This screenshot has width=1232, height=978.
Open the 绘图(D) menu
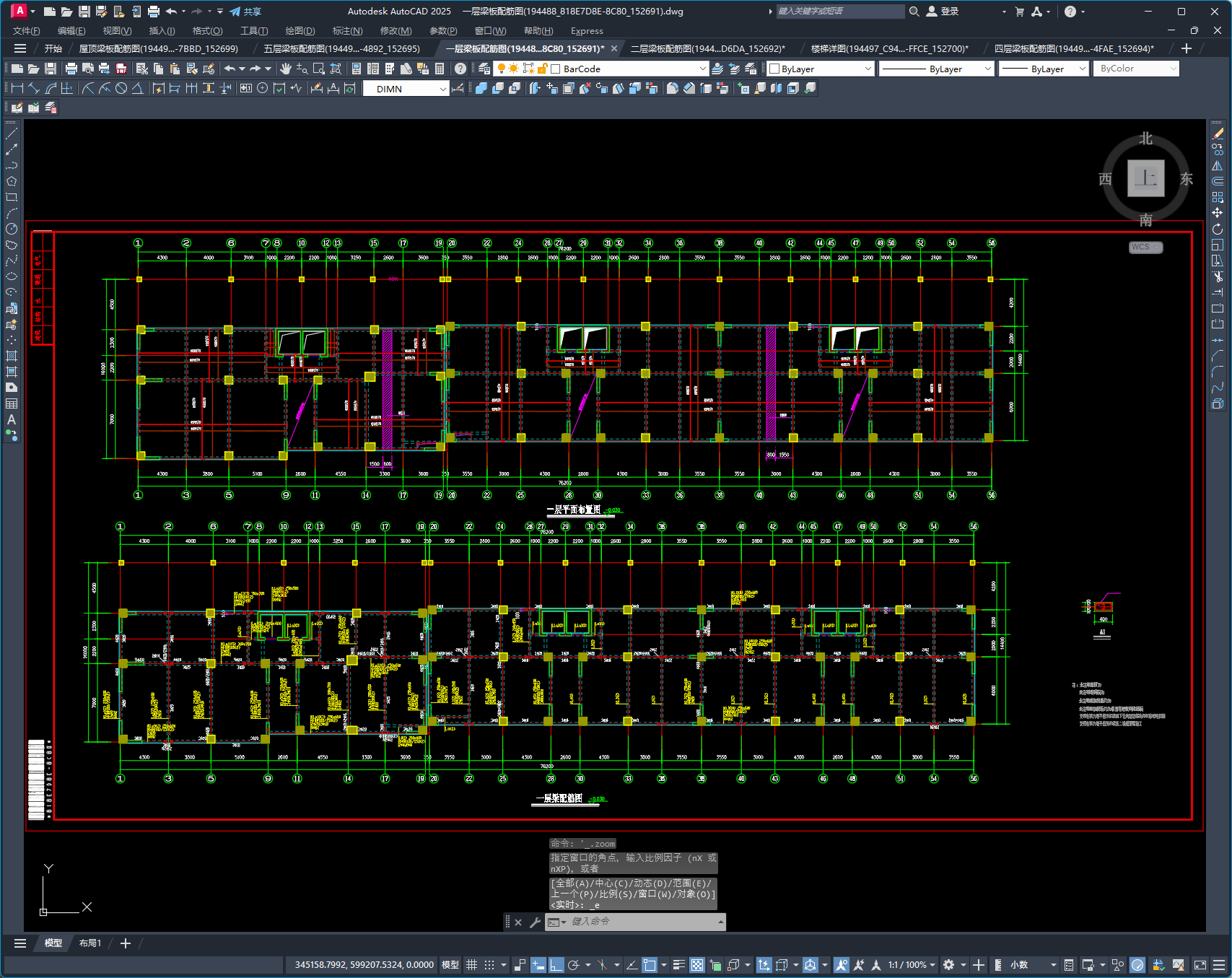click(x=300, y=30)
